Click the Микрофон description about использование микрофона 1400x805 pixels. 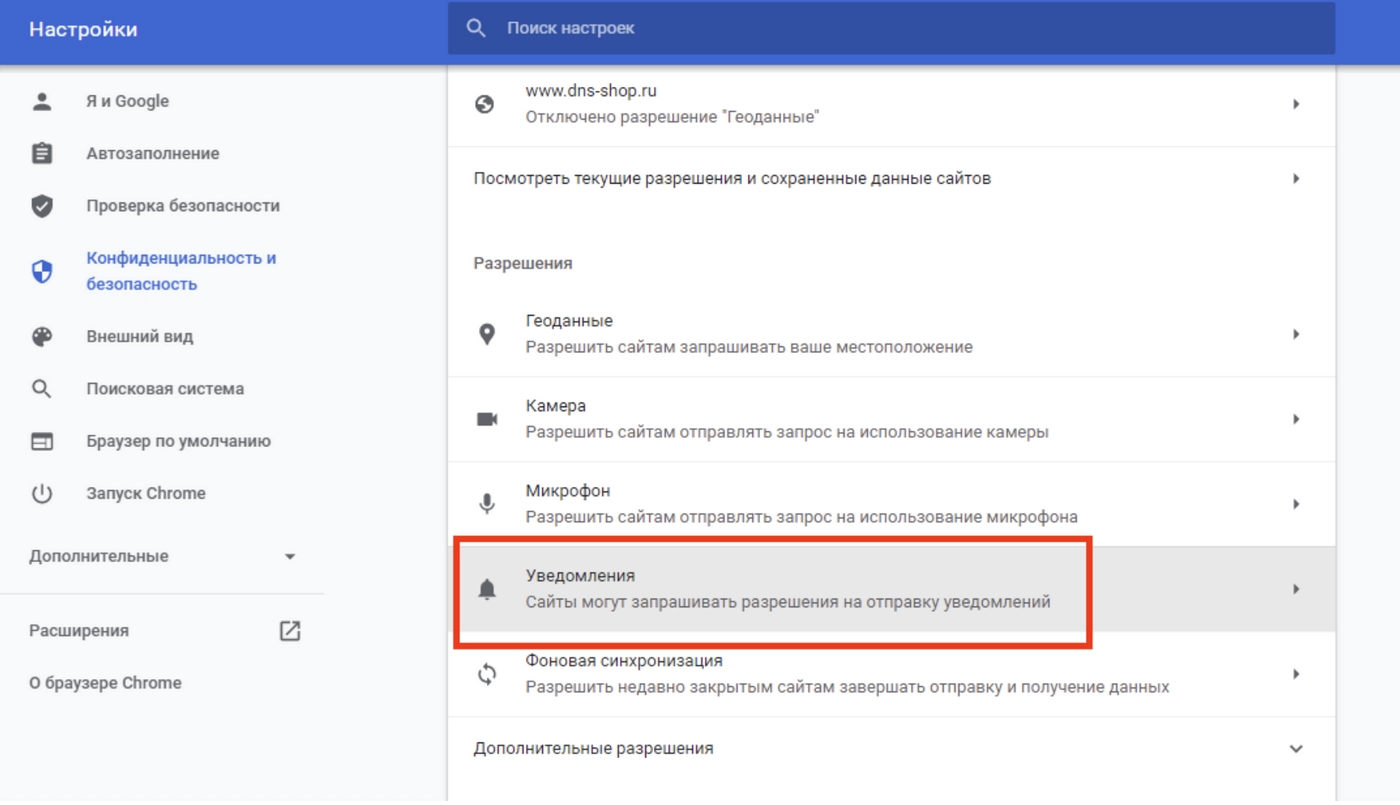click(x=802, y=517)
